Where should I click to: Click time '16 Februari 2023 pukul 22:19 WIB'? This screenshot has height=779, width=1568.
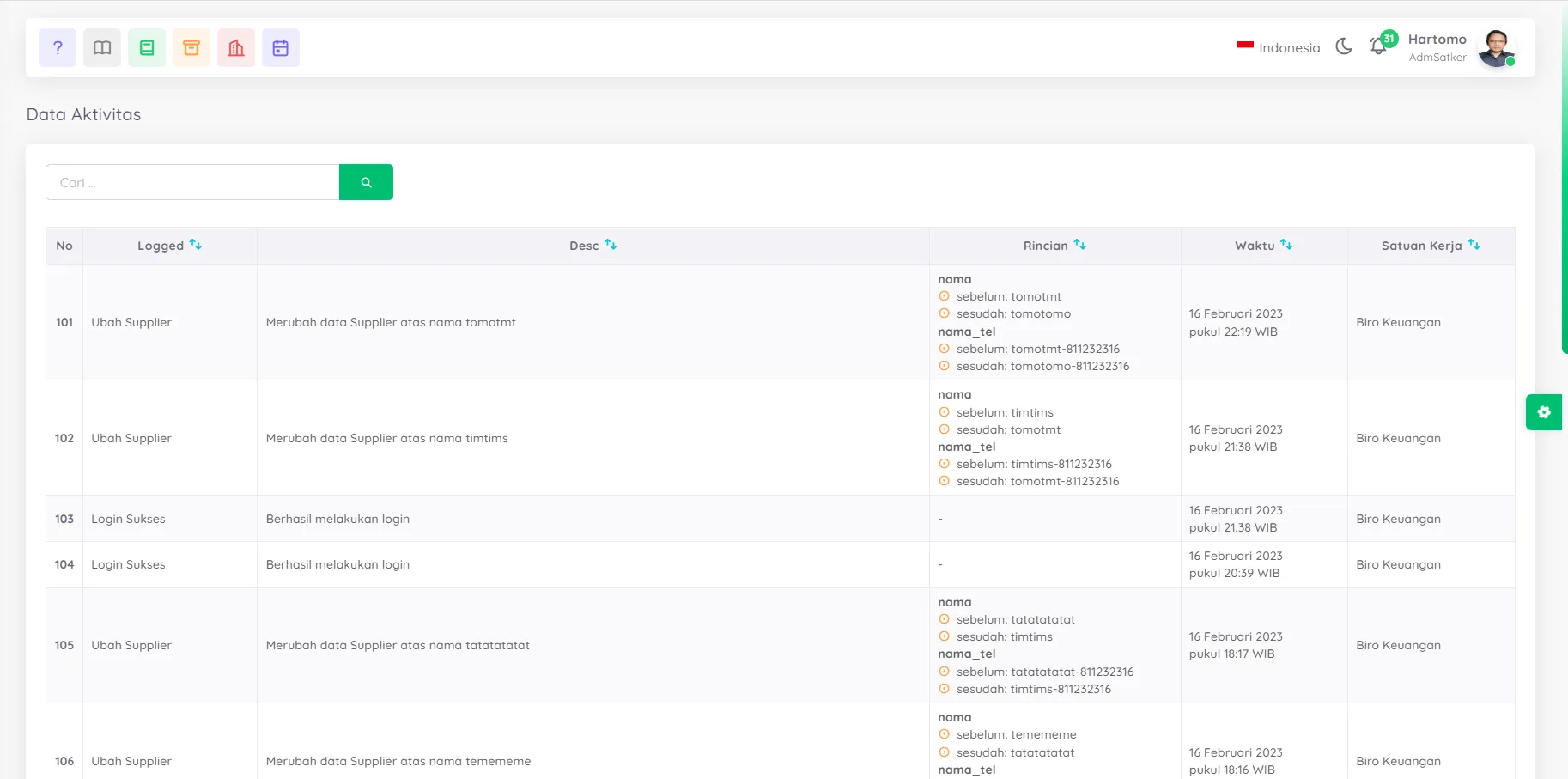(x=1236, y=323)
